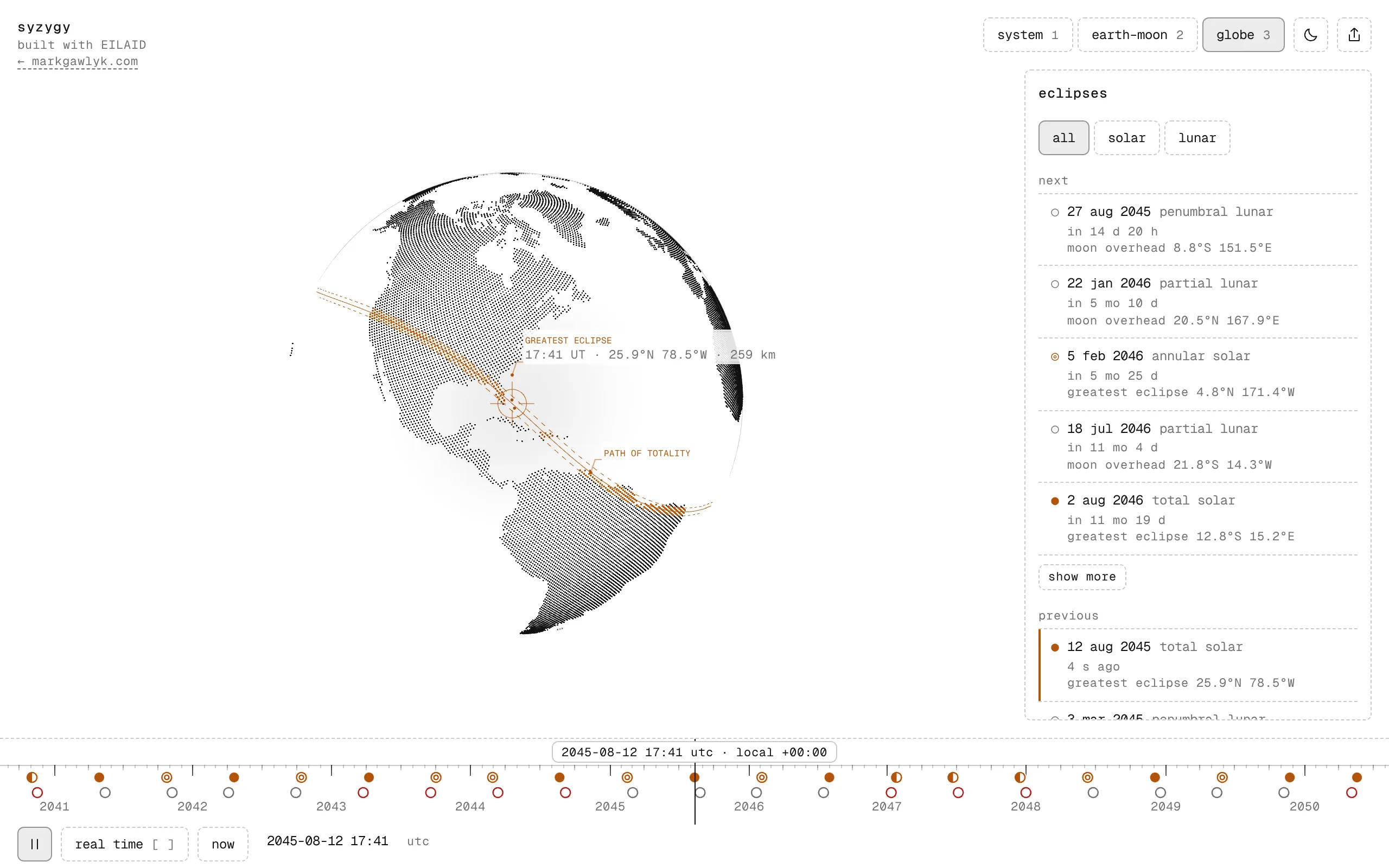The height and width of the screenshot is (868, 1389).
Task: Switch to the system view tab
Action: (x=1028, y=35)
